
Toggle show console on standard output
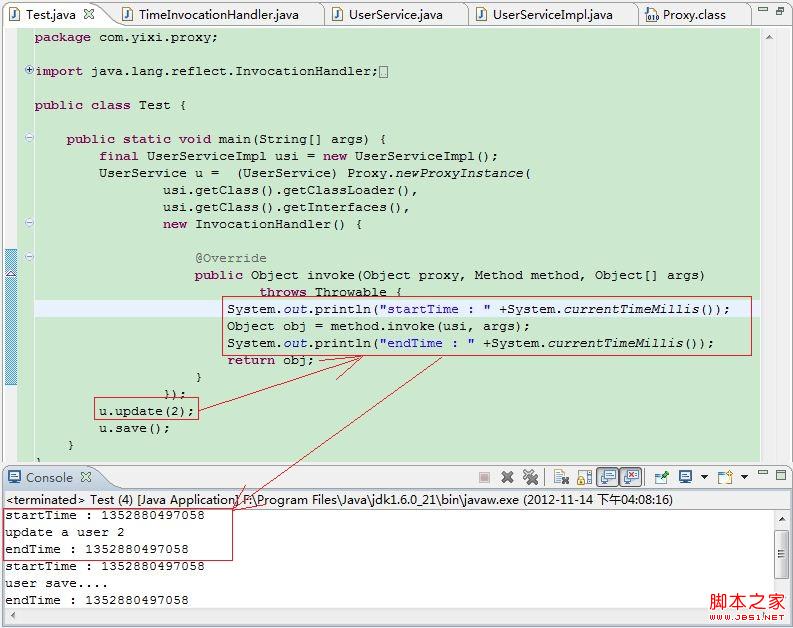[607, 477]
